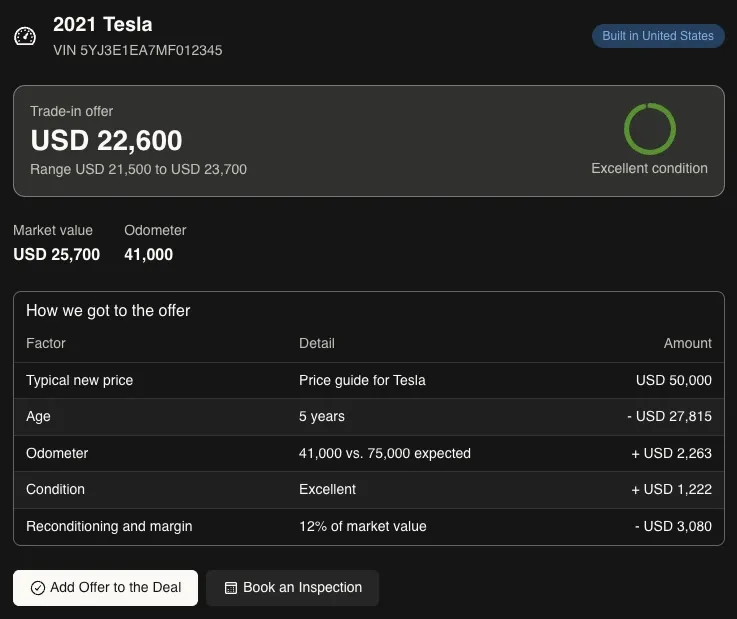Image resolution: width=737 pixels, height=619 pixels.
Task: Select the VIN 5YJ3E1EA7MF012345 text
Action: coord(138,50)
